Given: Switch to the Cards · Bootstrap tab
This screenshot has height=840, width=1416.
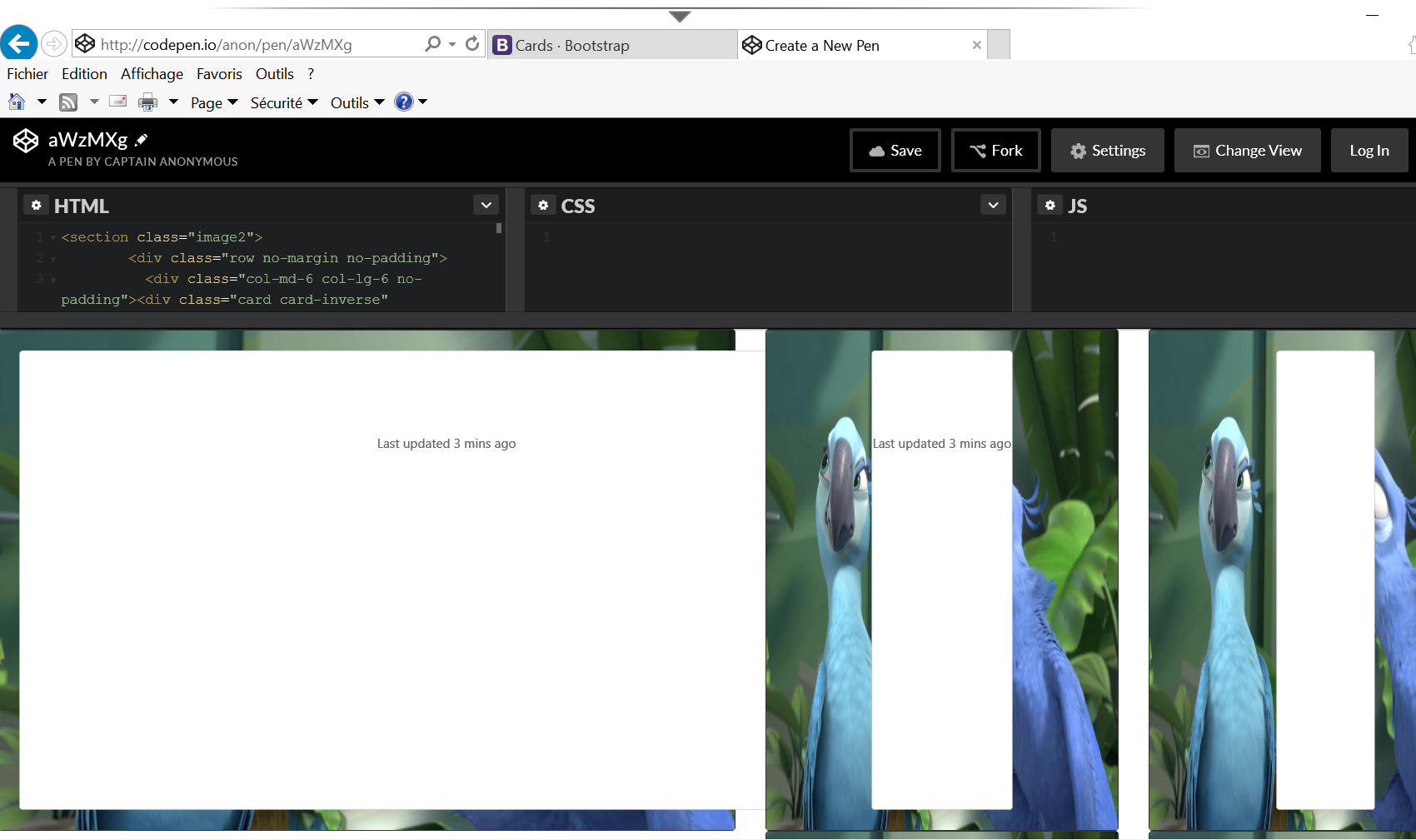Looking at the screenshot, I should 612,45.
